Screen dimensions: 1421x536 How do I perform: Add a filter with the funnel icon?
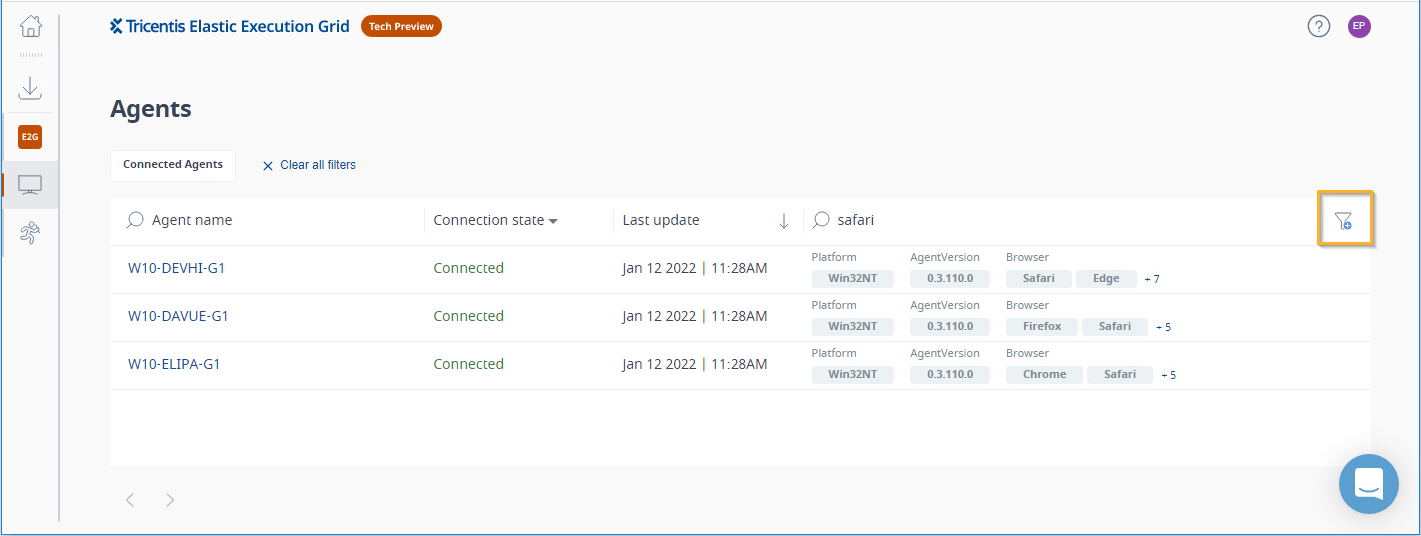click(1344, 220)
